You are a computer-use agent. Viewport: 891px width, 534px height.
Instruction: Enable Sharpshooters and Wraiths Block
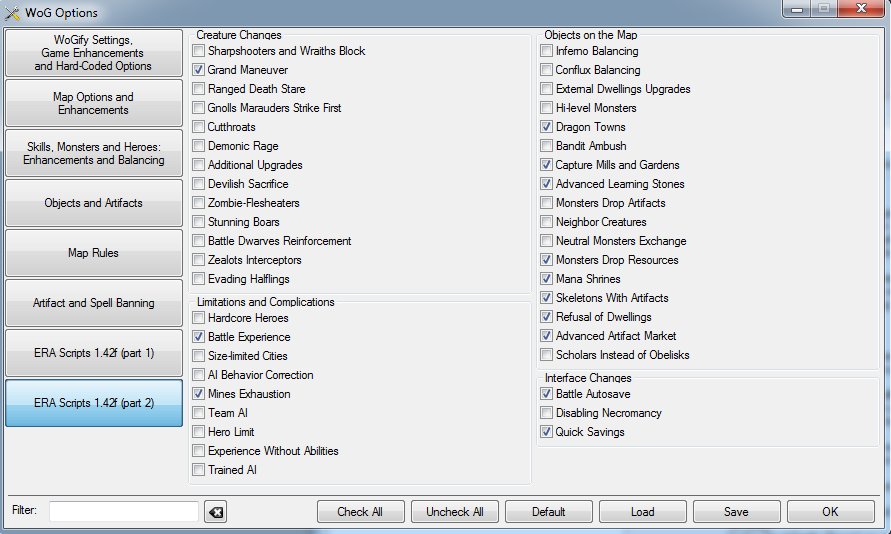point(198,51)
